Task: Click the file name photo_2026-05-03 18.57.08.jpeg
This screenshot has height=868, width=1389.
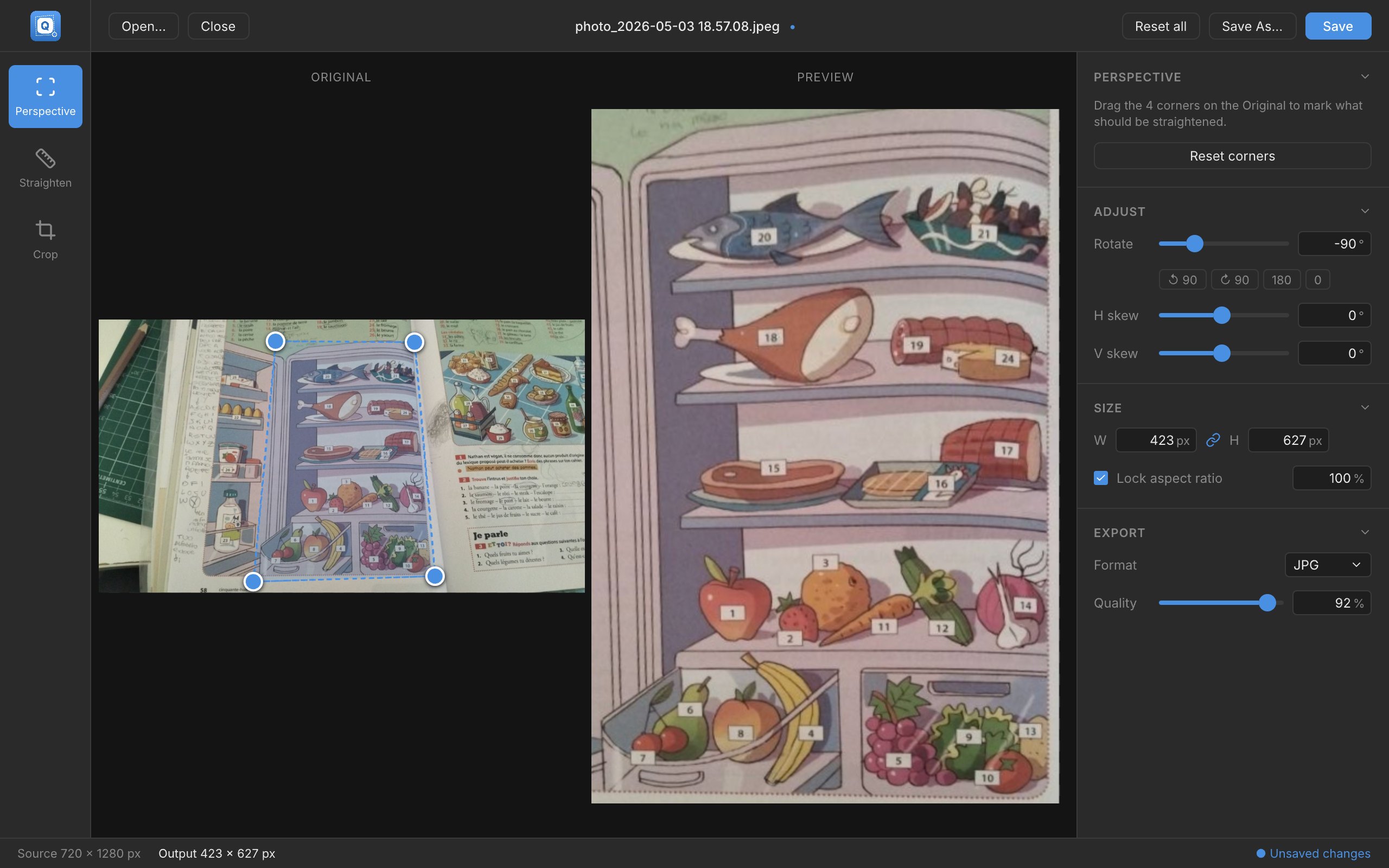Action: click(x=677, y=27)
